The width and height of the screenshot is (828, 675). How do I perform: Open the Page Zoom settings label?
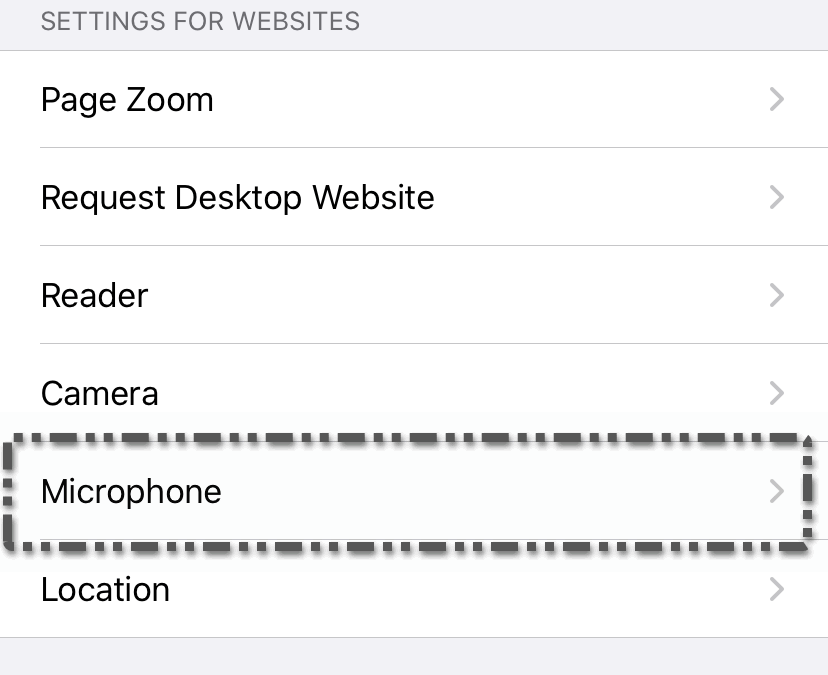click(x=127, y=100)
